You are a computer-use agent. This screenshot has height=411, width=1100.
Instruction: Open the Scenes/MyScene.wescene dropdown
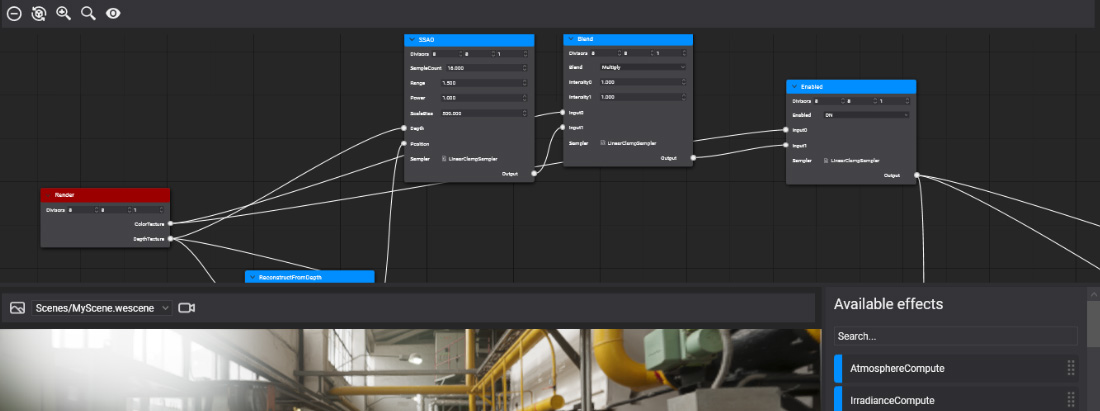coord(102,308)
